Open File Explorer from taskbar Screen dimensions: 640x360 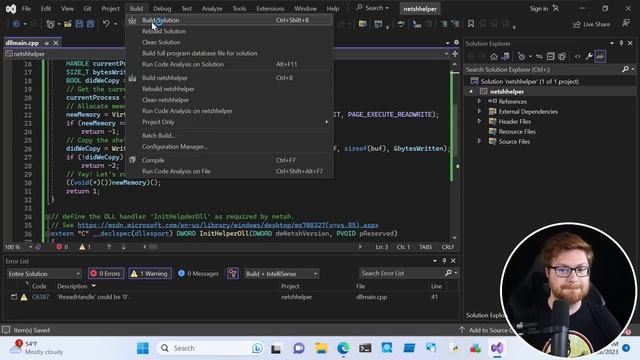pyautogui.click(x=321, y=348)
